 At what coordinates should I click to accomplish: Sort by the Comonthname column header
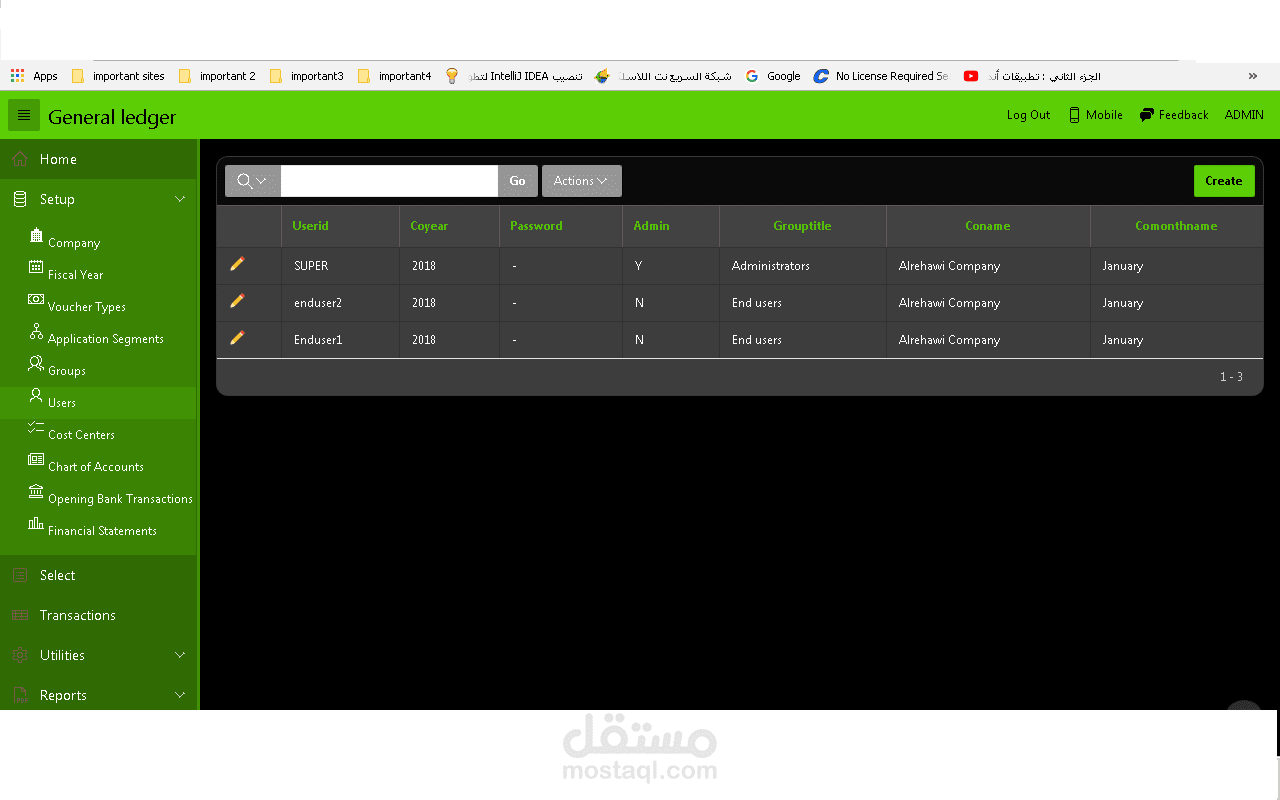click(x=1176, y=226)
